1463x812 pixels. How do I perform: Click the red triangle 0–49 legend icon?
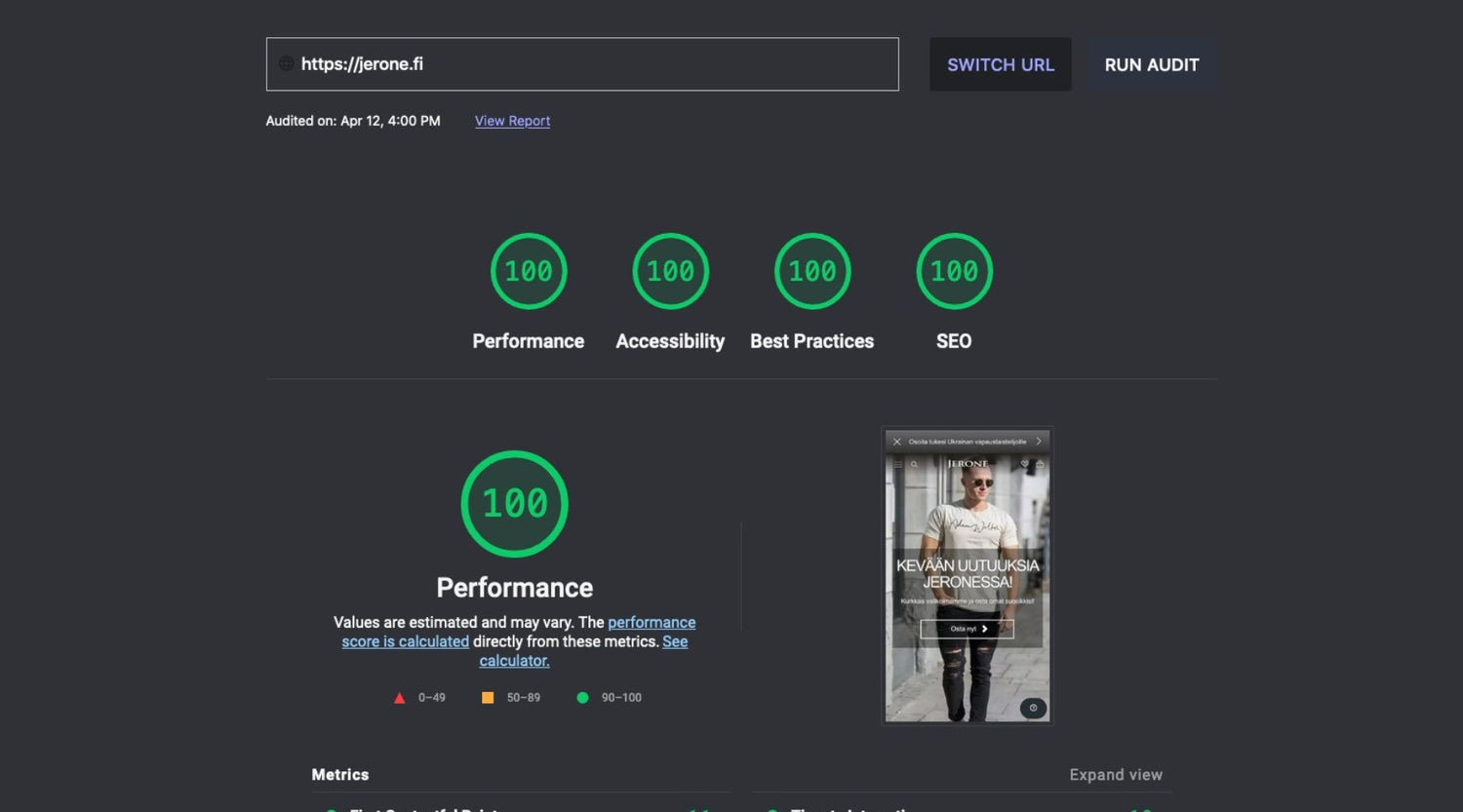click(x=399, y=698)
